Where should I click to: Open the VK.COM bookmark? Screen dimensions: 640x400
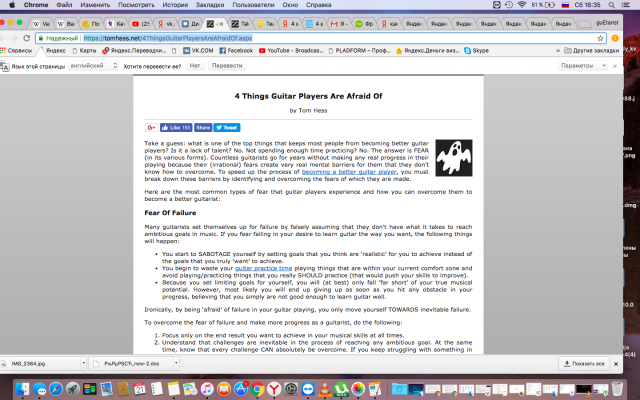pyautogui.click(x=198, y=51)
